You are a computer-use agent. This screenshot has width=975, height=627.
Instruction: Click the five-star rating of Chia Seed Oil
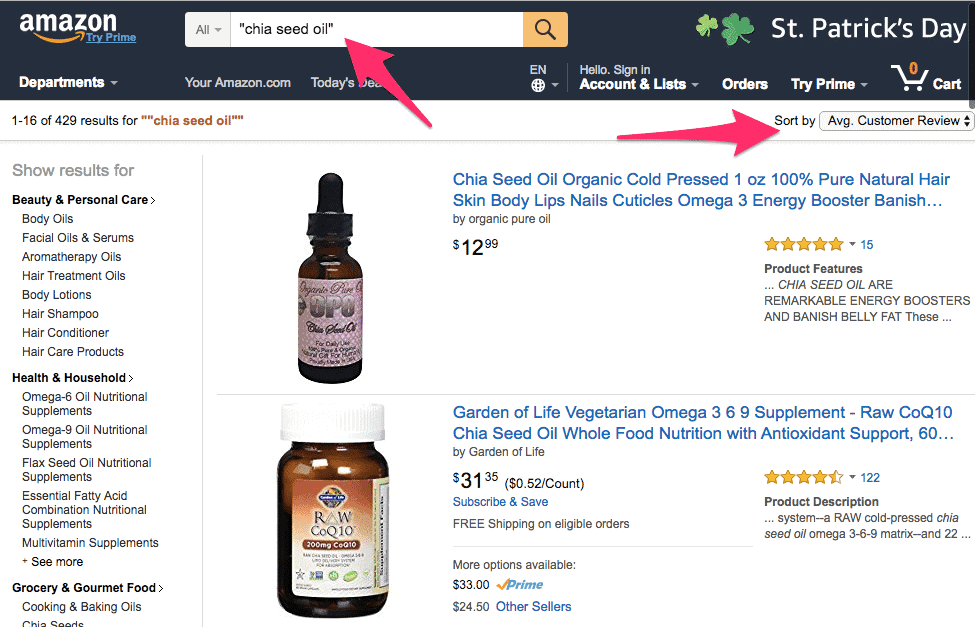803,244
